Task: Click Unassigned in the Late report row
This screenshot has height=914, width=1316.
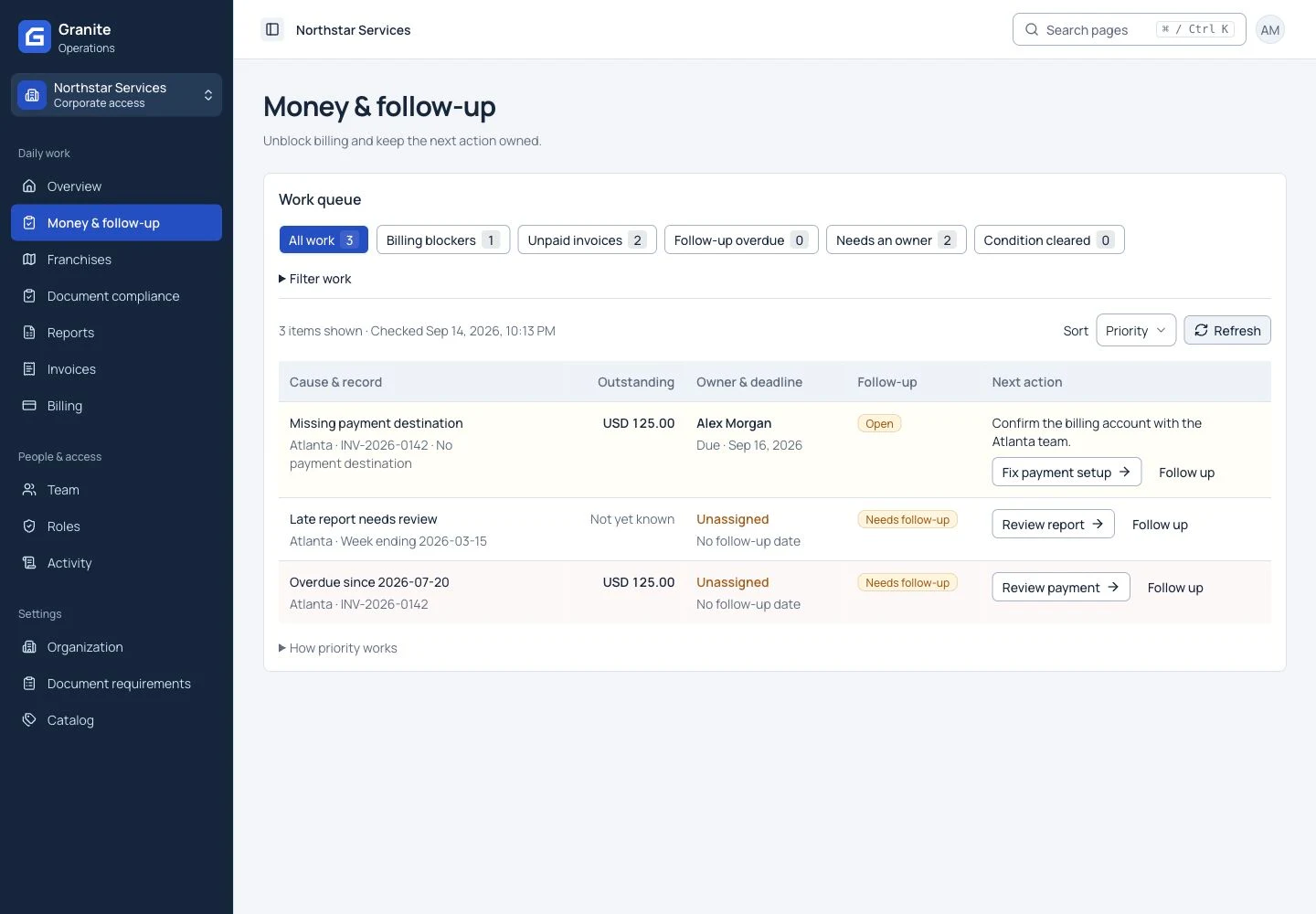Action: (x=733, y=519)
